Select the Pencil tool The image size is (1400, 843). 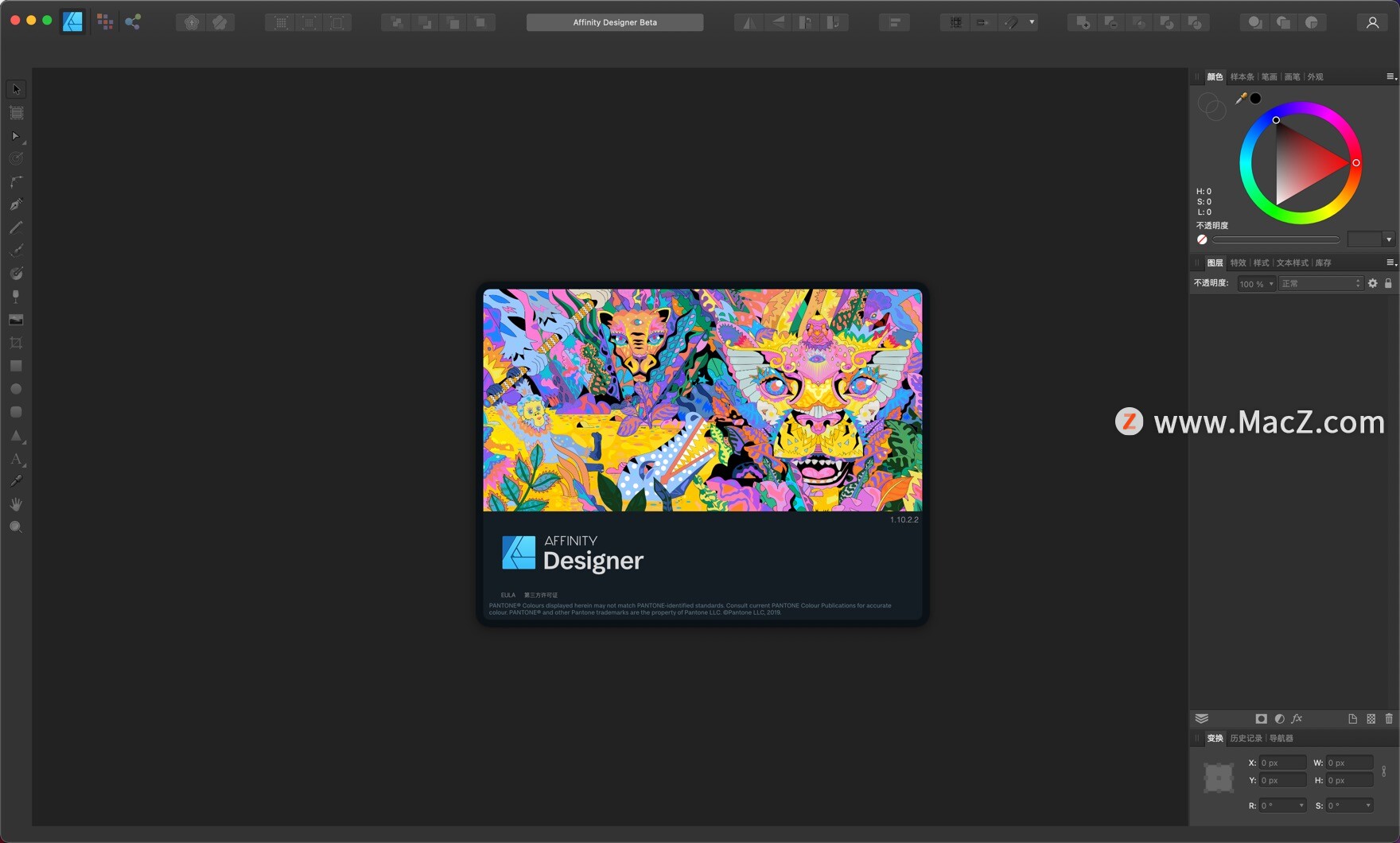click(16, 227)
